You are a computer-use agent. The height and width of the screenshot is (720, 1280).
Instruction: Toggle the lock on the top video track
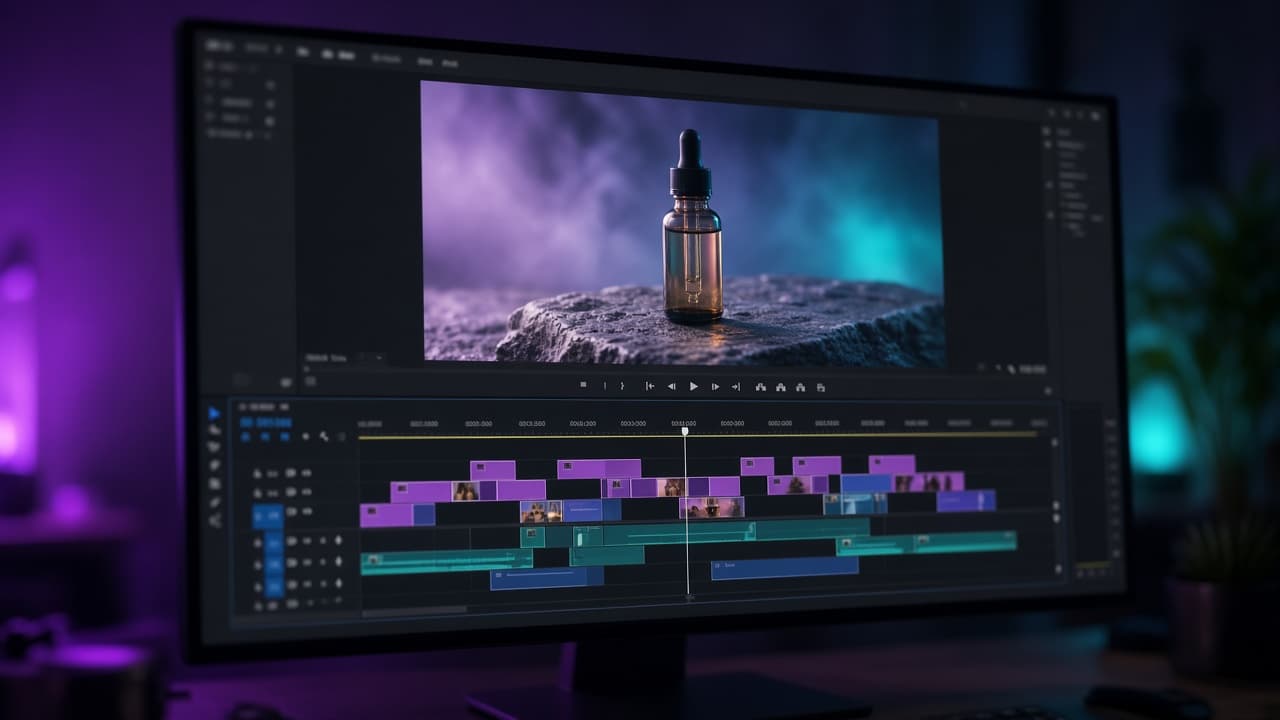pos(258,473)
